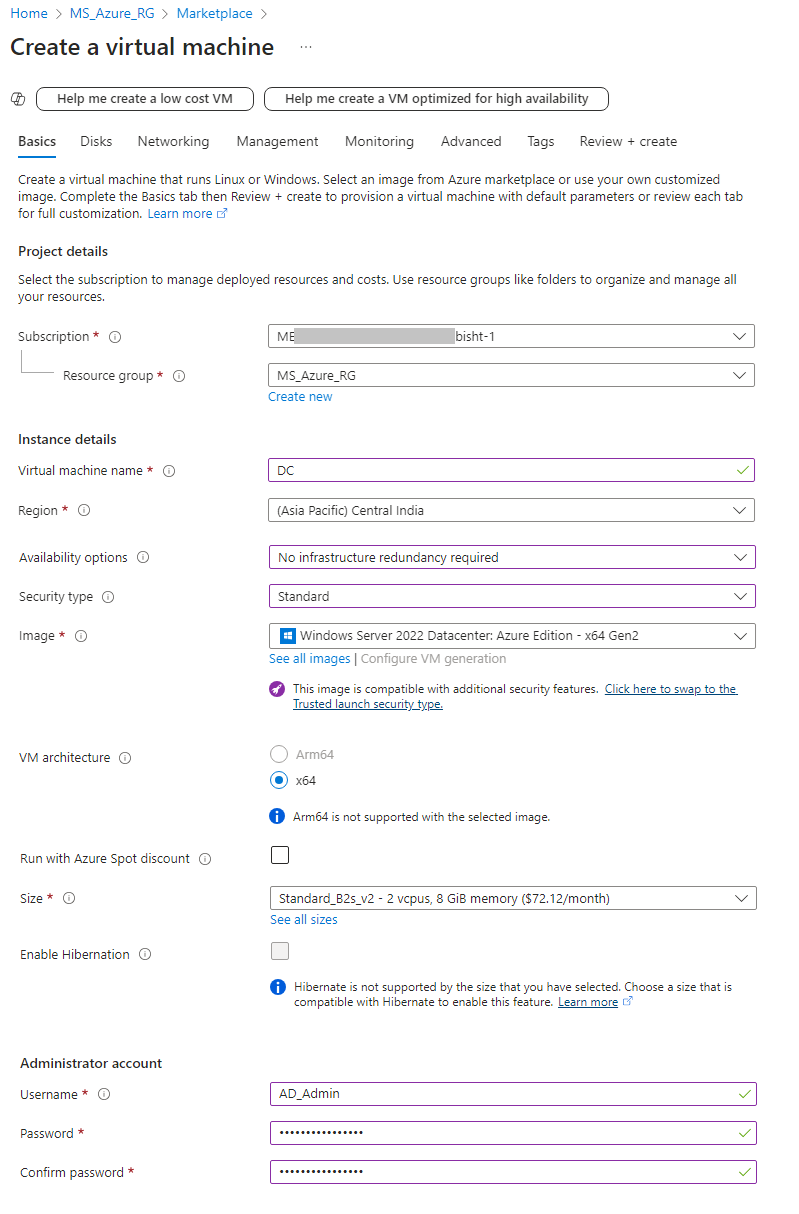
Task: Click info icon beside Image label
Action: (81, 636)
